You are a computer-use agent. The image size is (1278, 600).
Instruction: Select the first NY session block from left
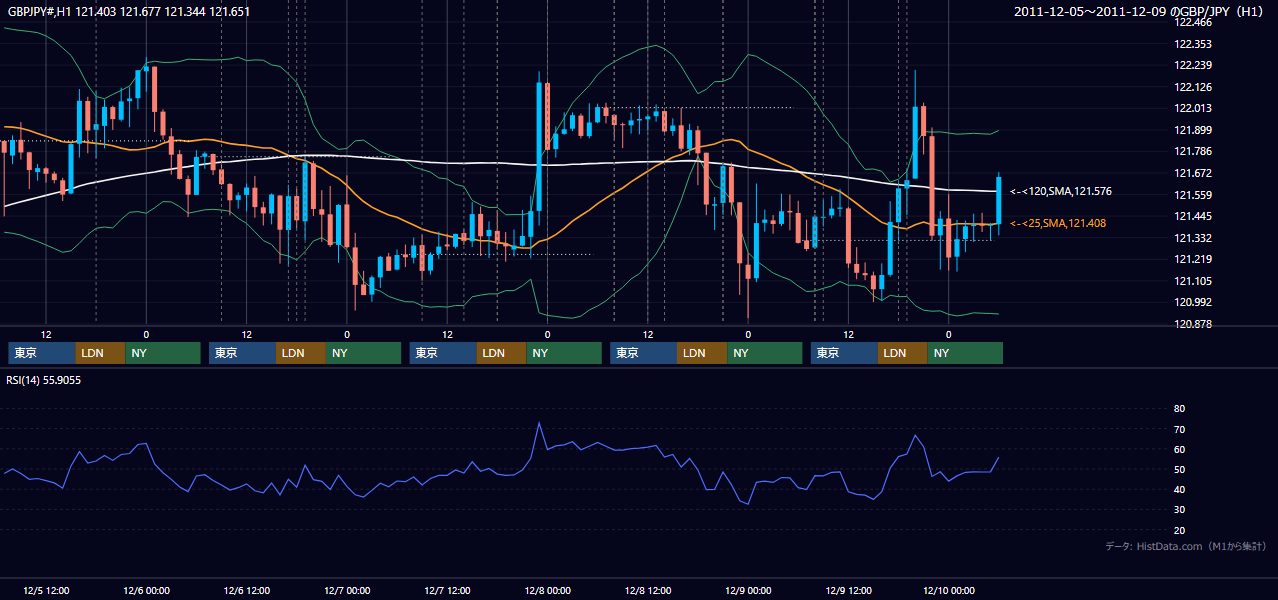pos(163,353)
